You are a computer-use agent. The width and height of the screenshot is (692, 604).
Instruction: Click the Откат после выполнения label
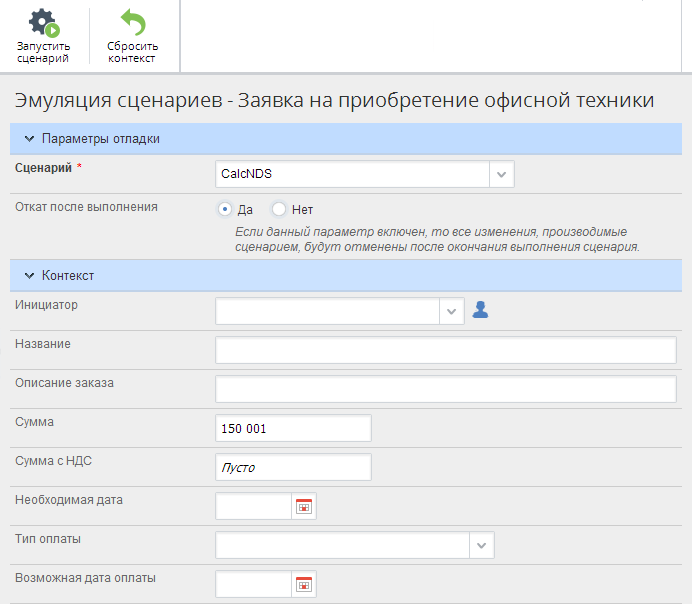(86, 207)
